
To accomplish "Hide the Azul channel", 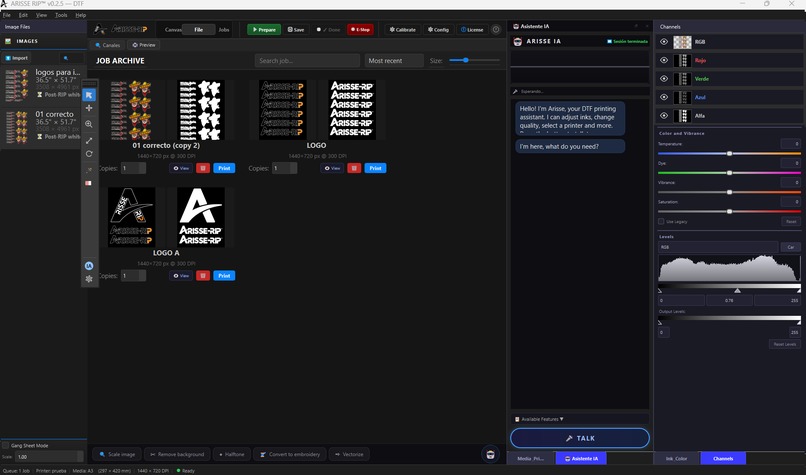I will click(664, 97).
